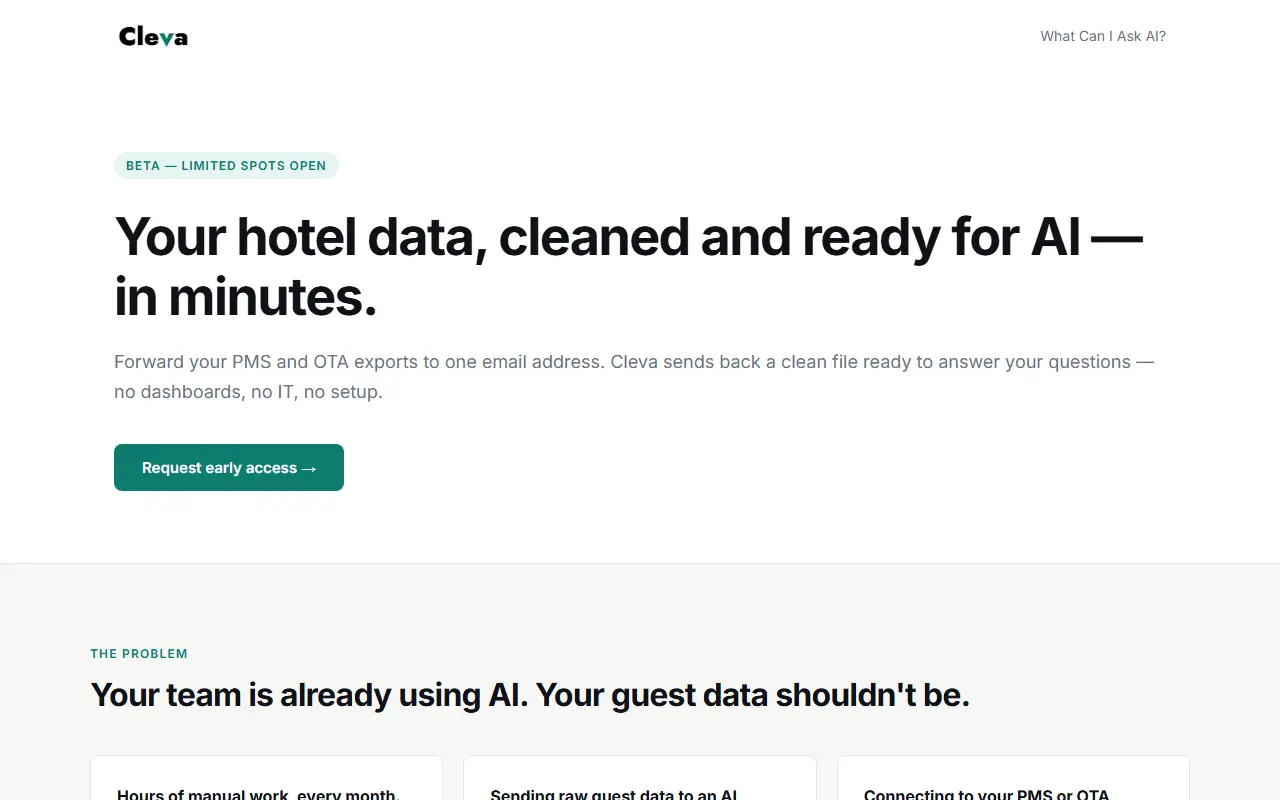
Task: Select the Connecting to your PMS or OTA card
Action: coord(1013,778)
